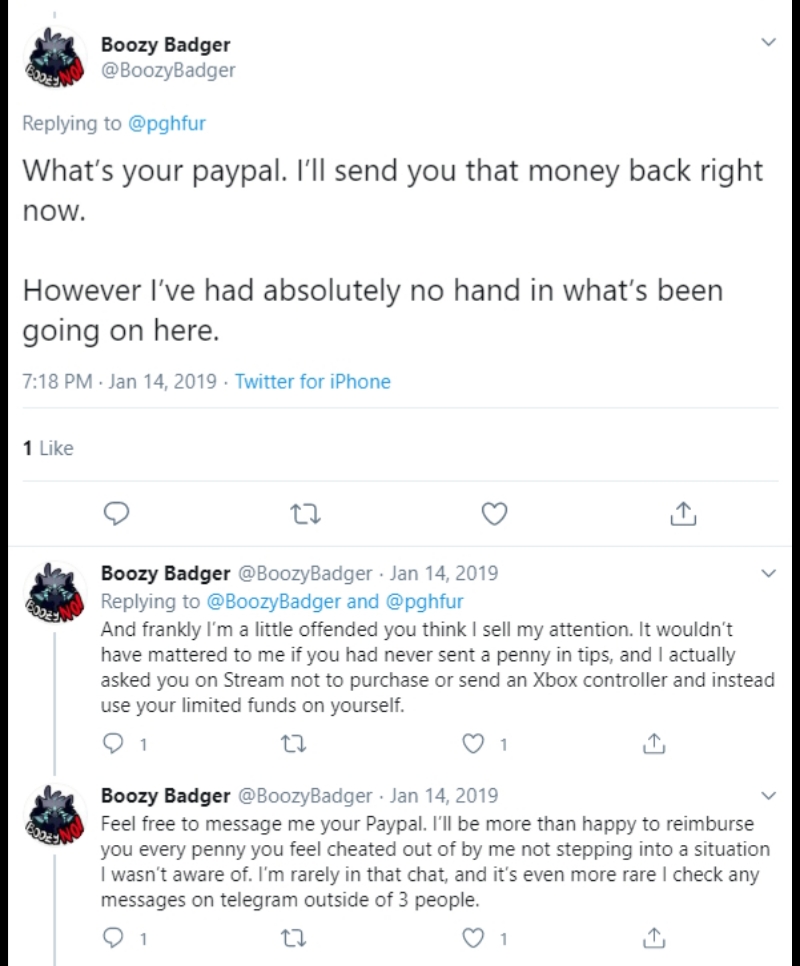Viewport: 800px width, 966px height.
Task: Like the 'a little offended' tweet
Action: click(473, 744)
